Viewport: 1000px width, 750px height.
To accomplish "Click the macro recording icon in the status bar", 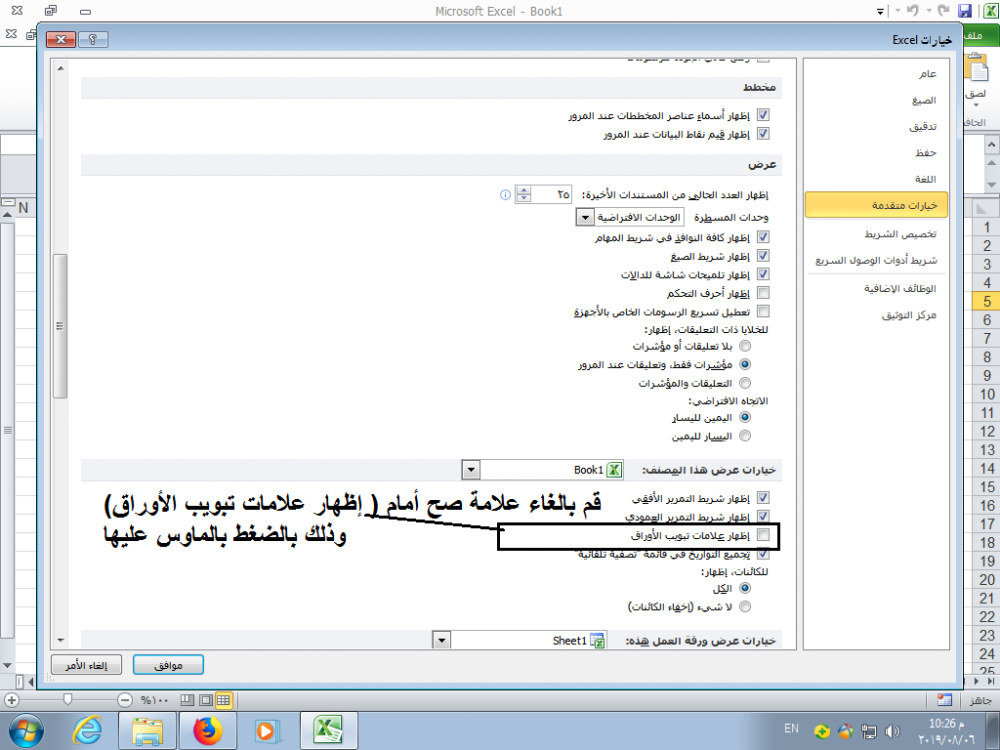I will (945, 700).
